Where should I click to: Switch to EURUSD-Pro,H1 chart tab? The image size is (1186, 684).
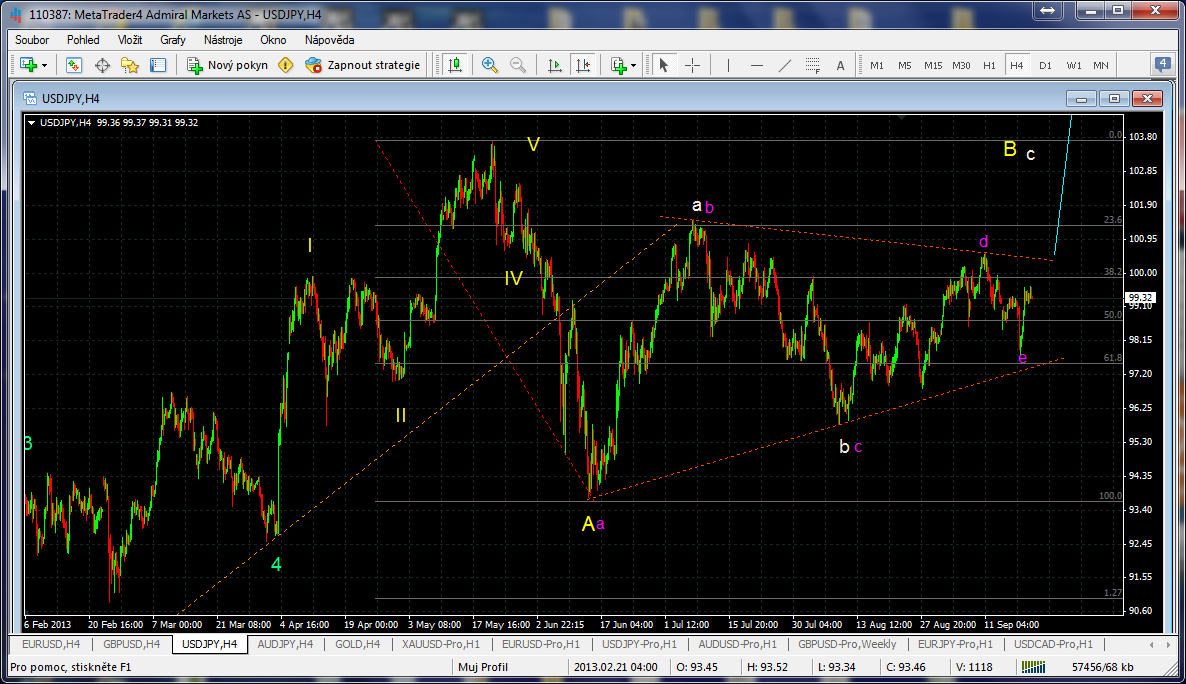coord(541,644)
